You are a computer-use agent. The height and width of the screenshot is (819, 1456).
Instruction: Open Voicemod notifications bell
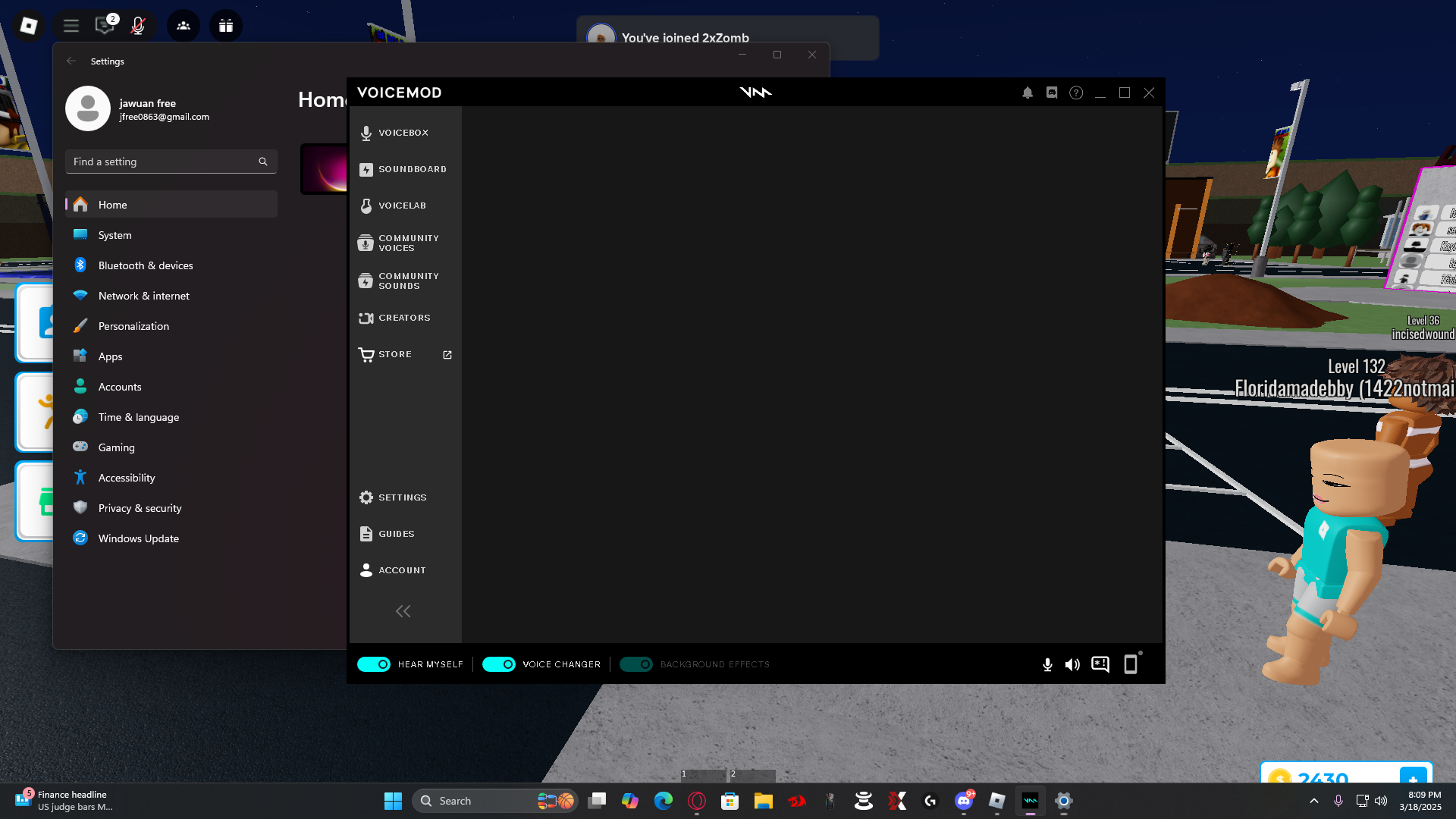coord(1028,93)
